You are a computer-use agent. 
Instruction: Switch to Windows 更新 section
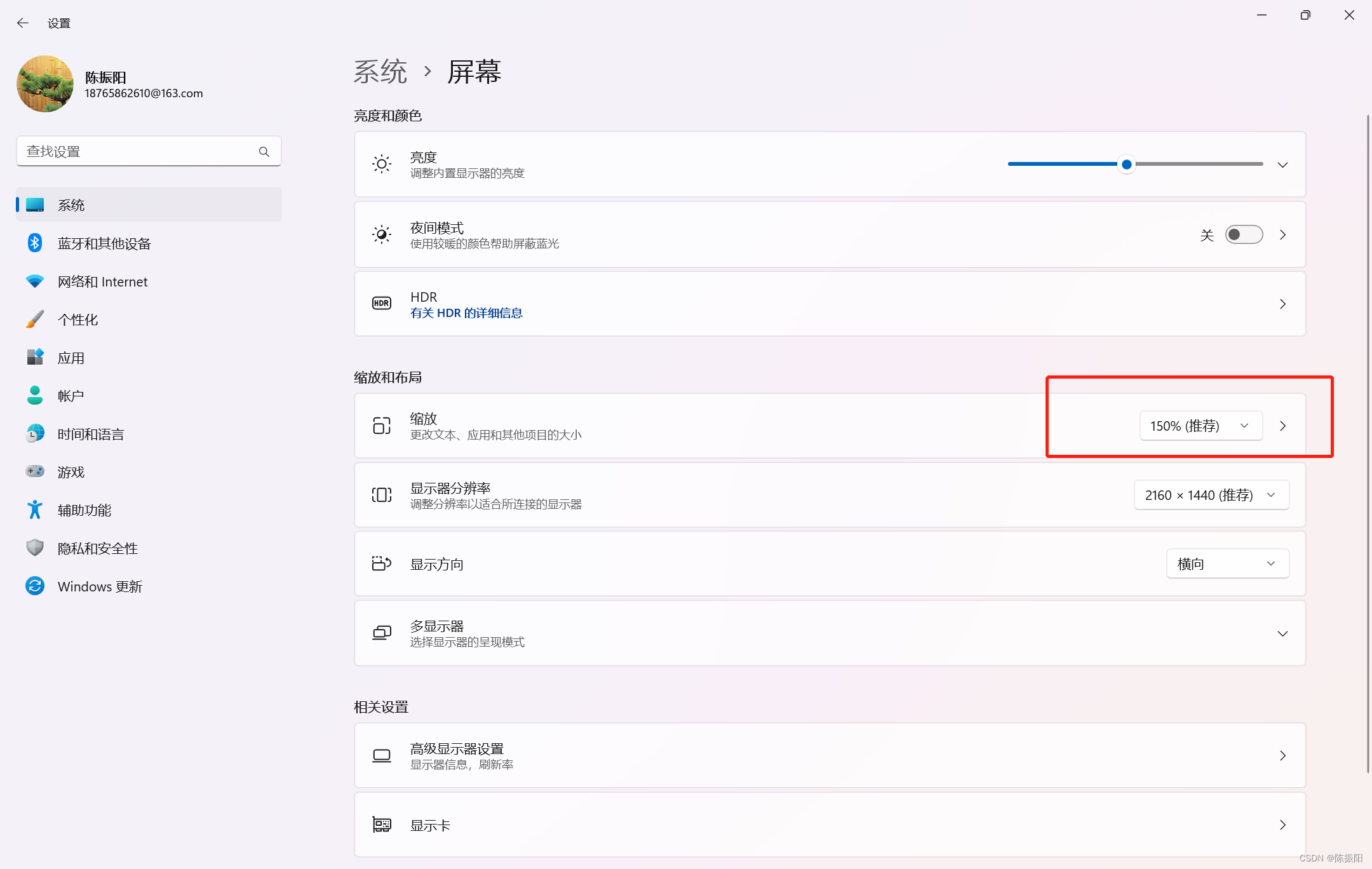(x=100, y=586)
